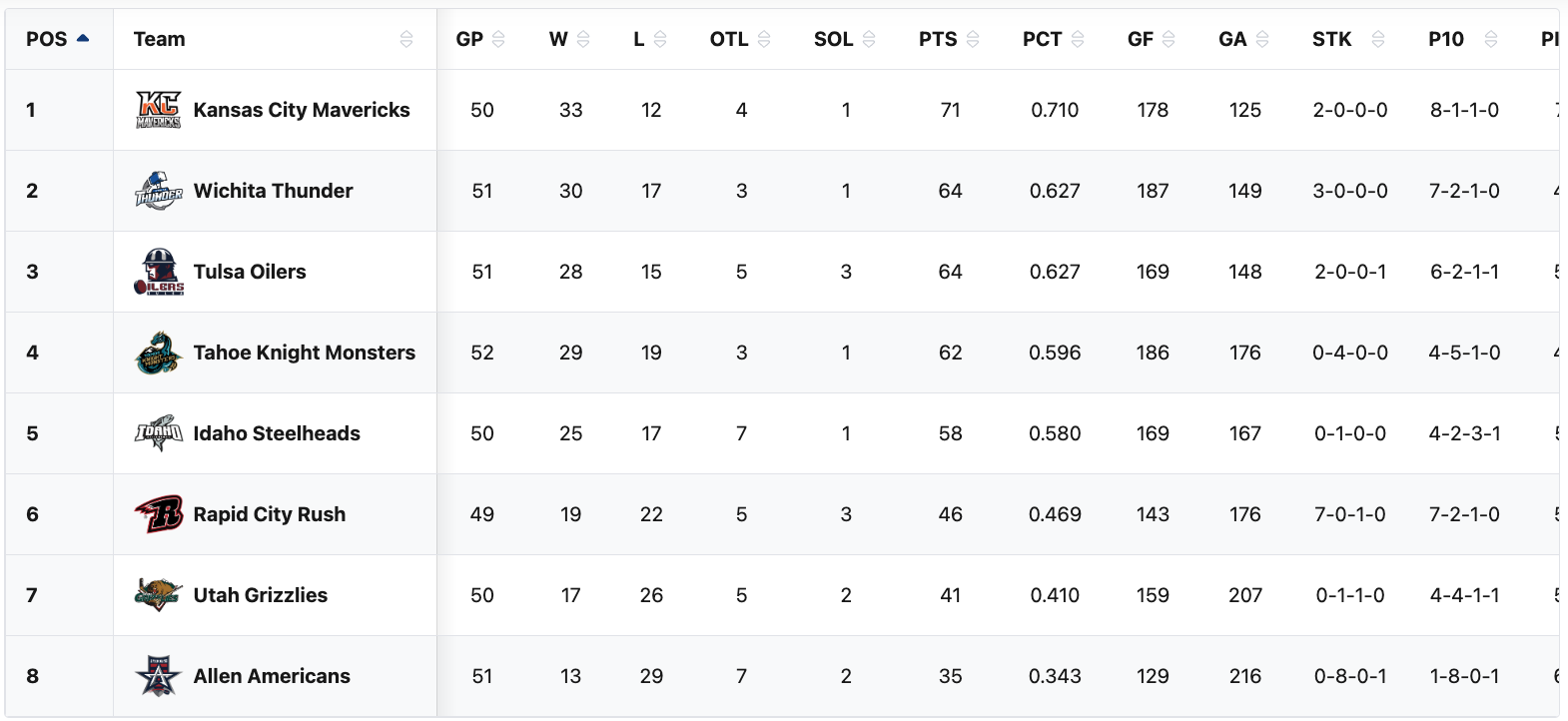Toggle sort on the W column
This screenshot has height=721, width=1568.
point(583,39)
